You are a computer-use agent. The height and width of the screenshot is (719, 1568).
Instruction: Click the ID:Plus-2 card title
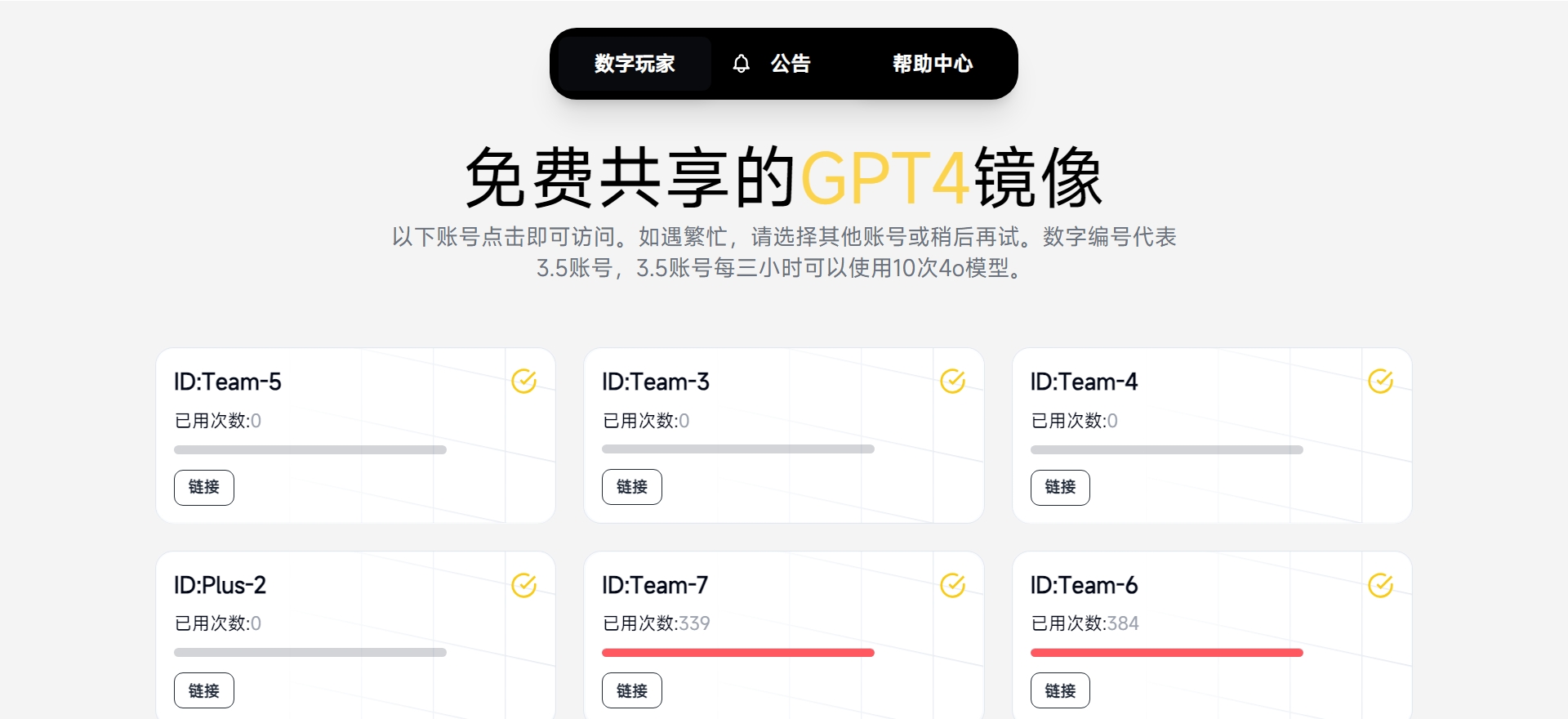[220, 585]
